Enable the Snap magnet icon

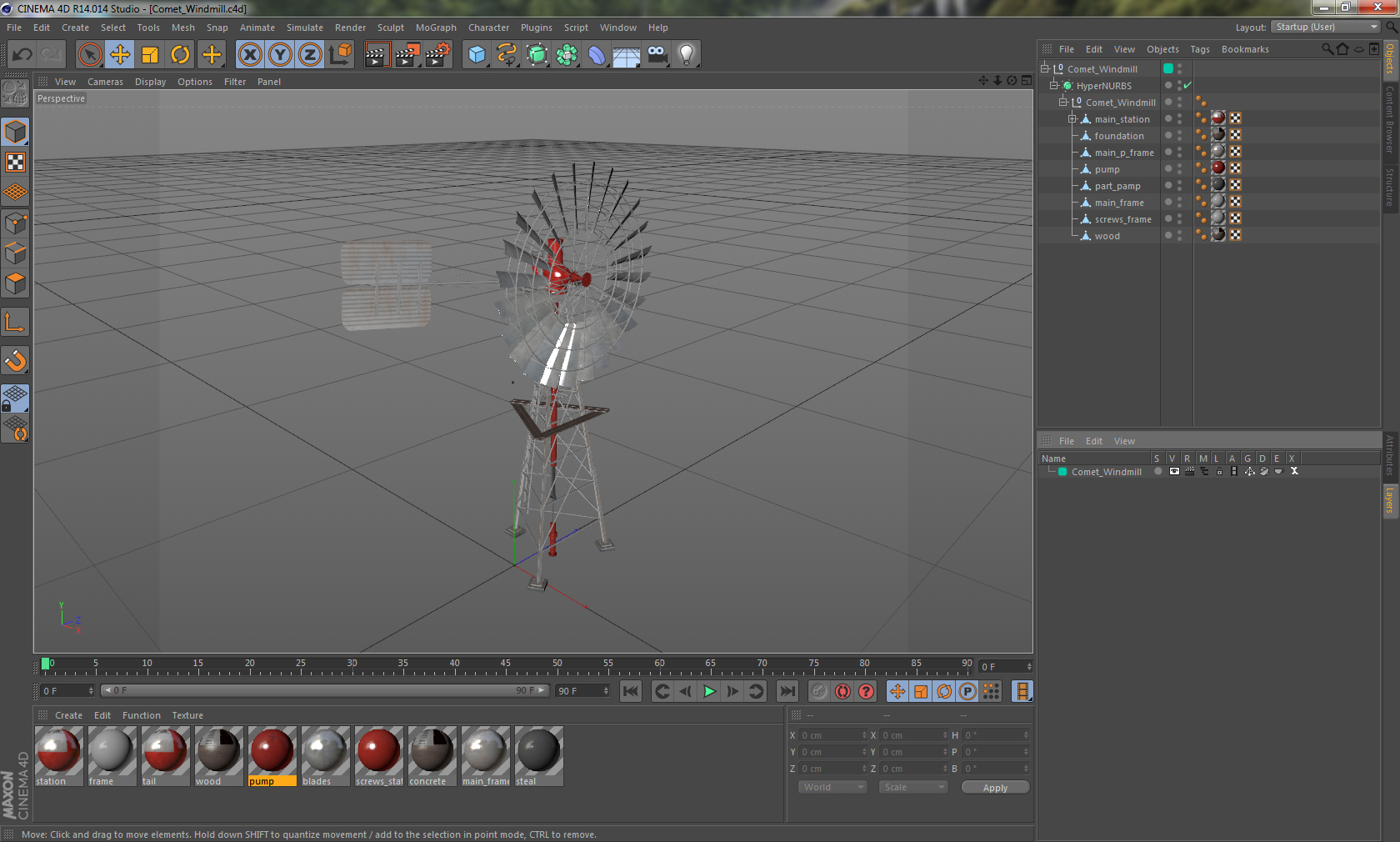coord(15,360)
